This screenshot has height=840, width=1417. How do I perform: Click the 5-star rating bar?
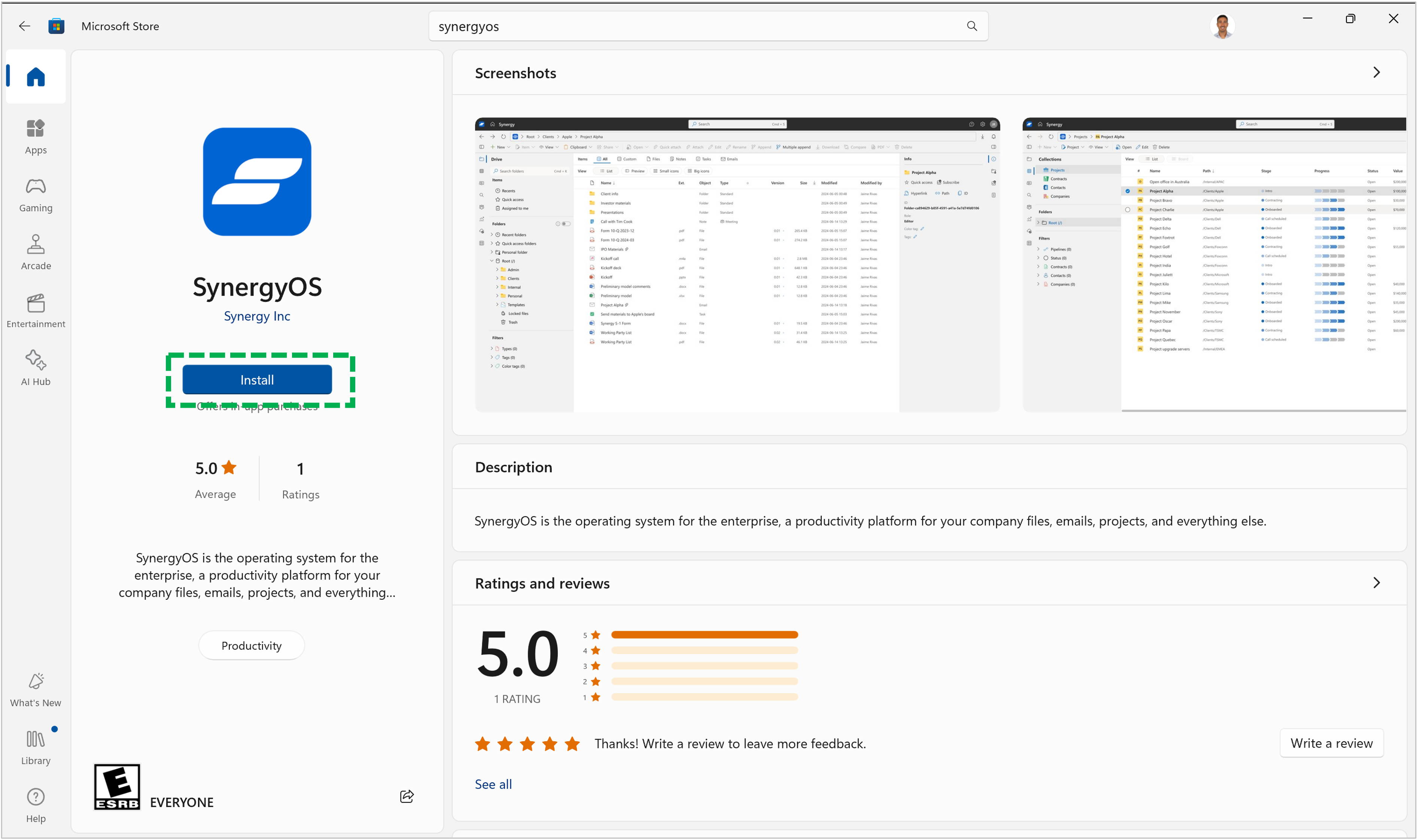tap(704, 635)
